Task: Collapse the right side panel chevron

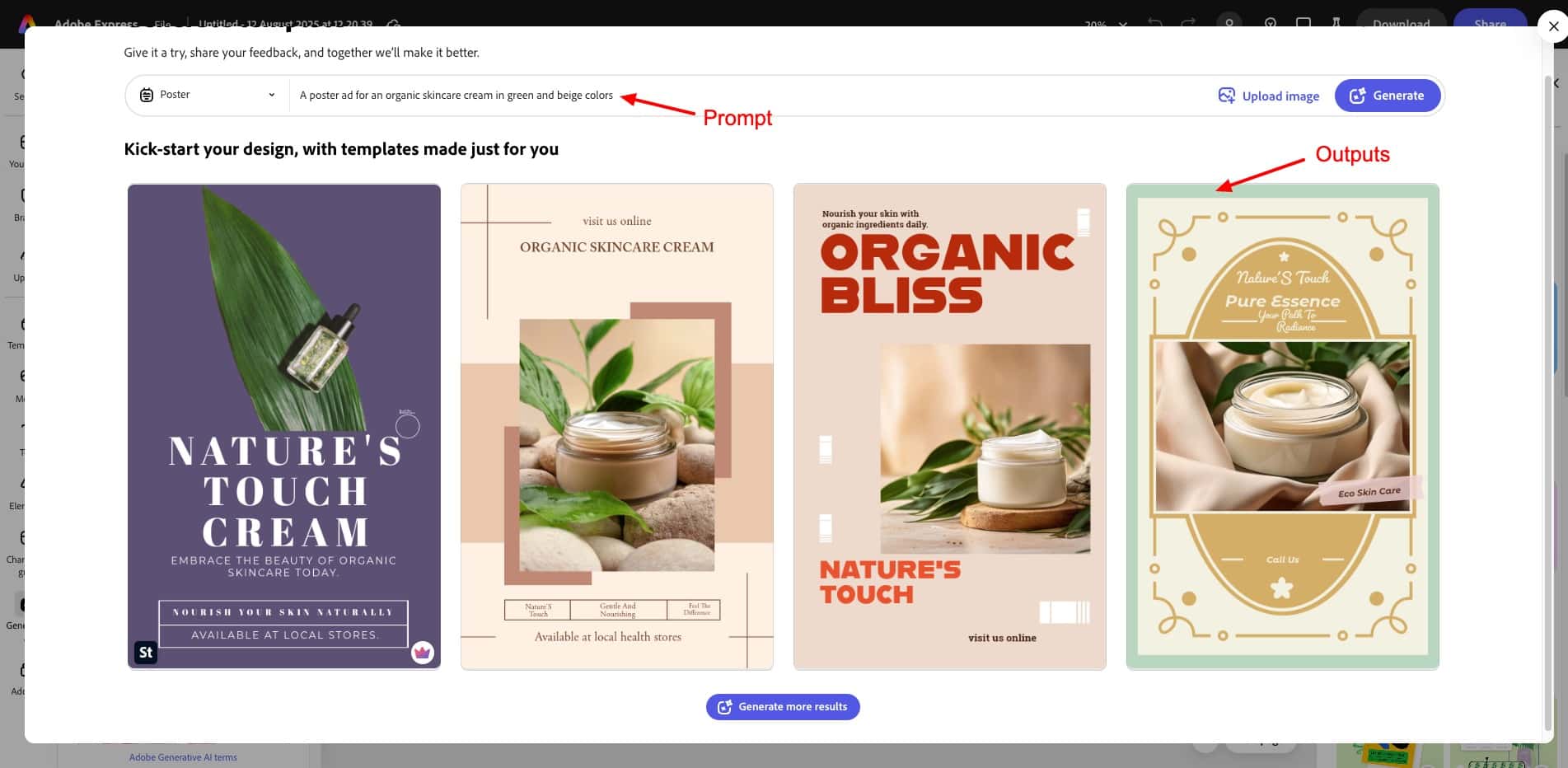Action: [1556, 83]
